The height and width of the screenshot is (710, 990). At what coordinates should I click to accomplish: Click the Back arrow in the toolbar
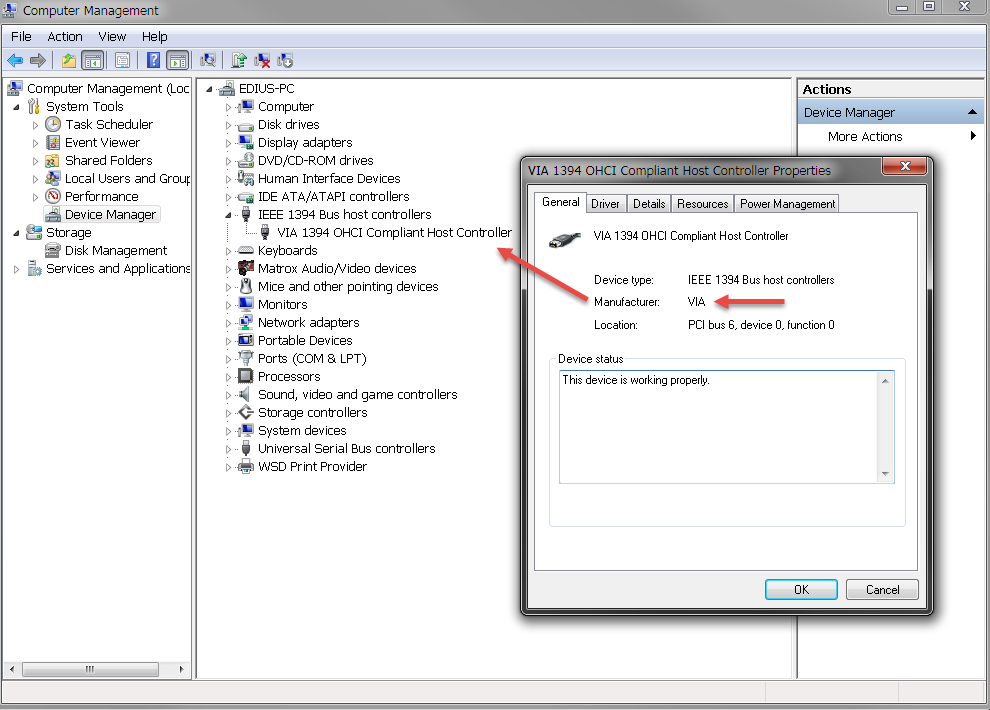point(15,61)
